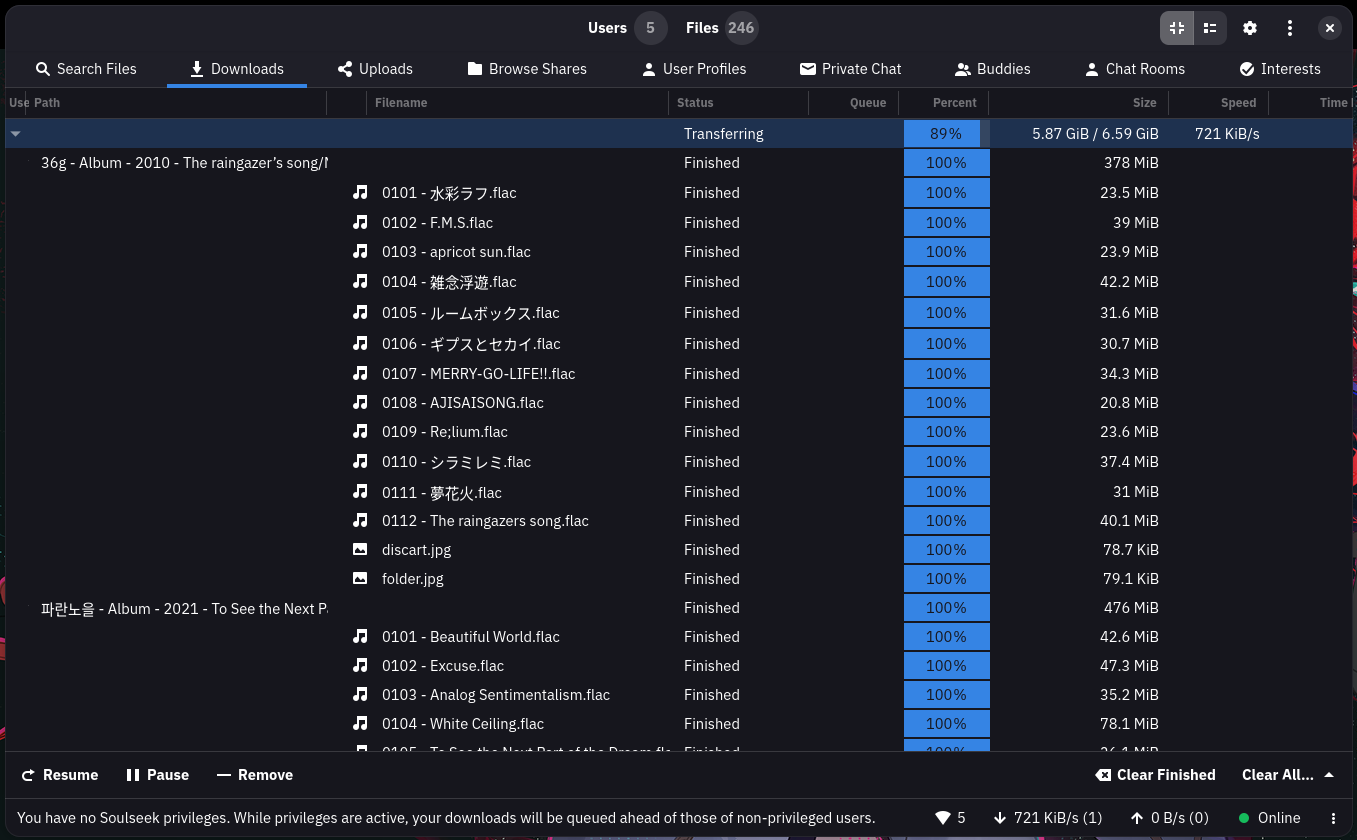
Task: Click the music note icon for F.M.S.flac
Action: [x=360, y=222]
